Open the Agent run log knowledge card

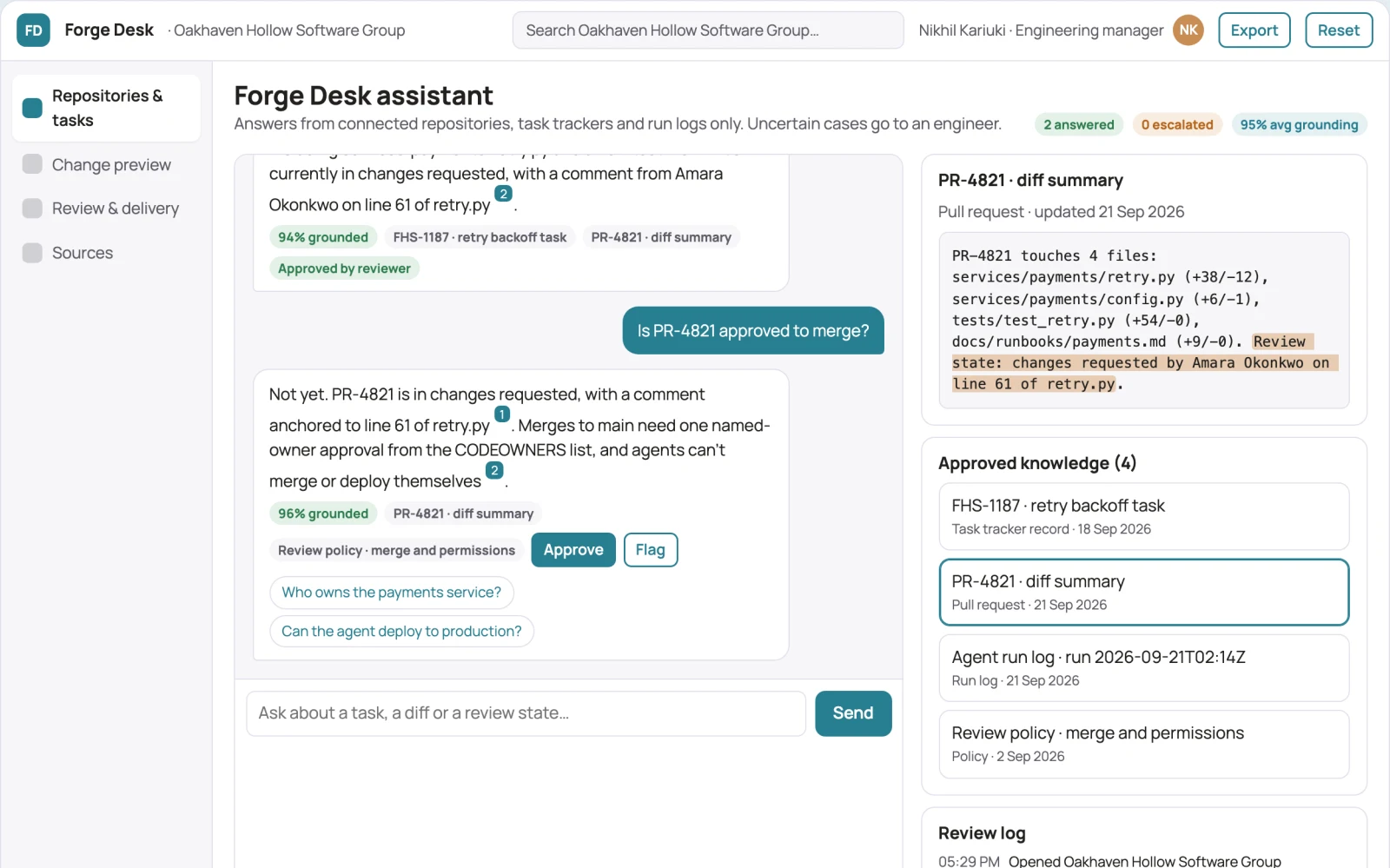[x=1144, y=668]
